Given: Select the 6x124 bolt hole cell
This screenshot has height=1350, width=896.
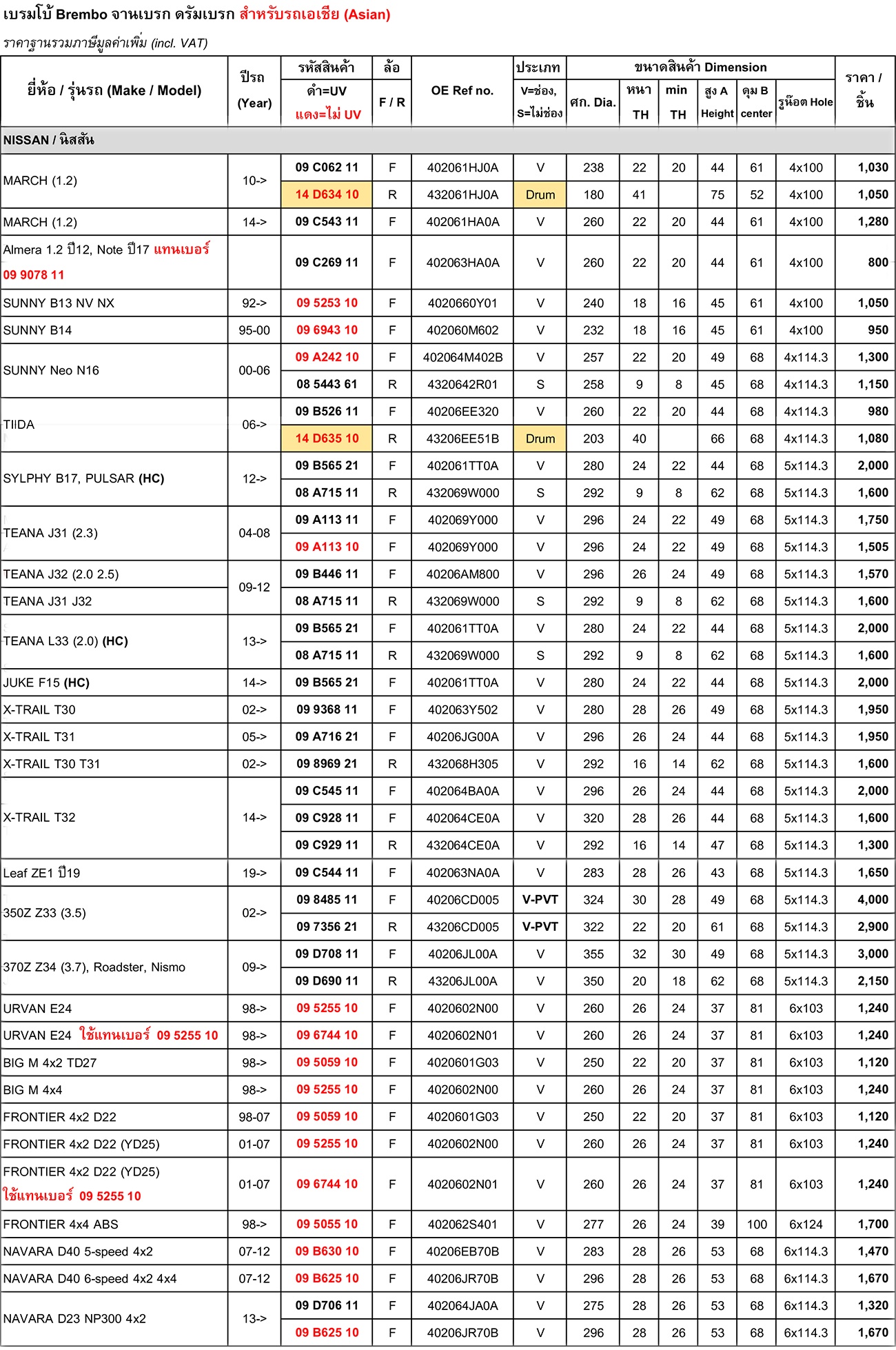Looking at the screenshot, I should click(805, 1225).
